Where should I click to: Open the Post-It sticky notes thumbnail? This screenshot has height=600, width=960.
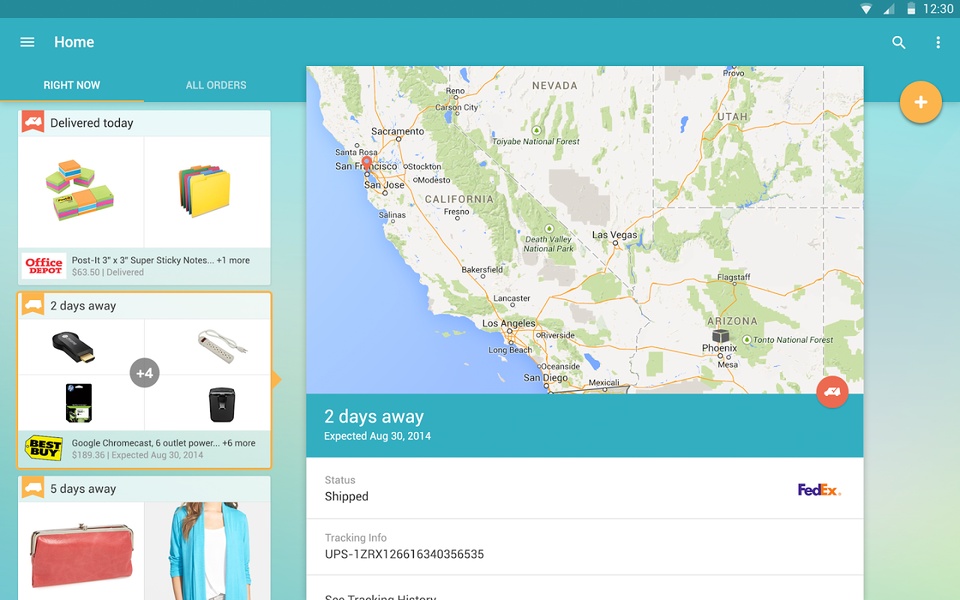(x=80, y=190)
